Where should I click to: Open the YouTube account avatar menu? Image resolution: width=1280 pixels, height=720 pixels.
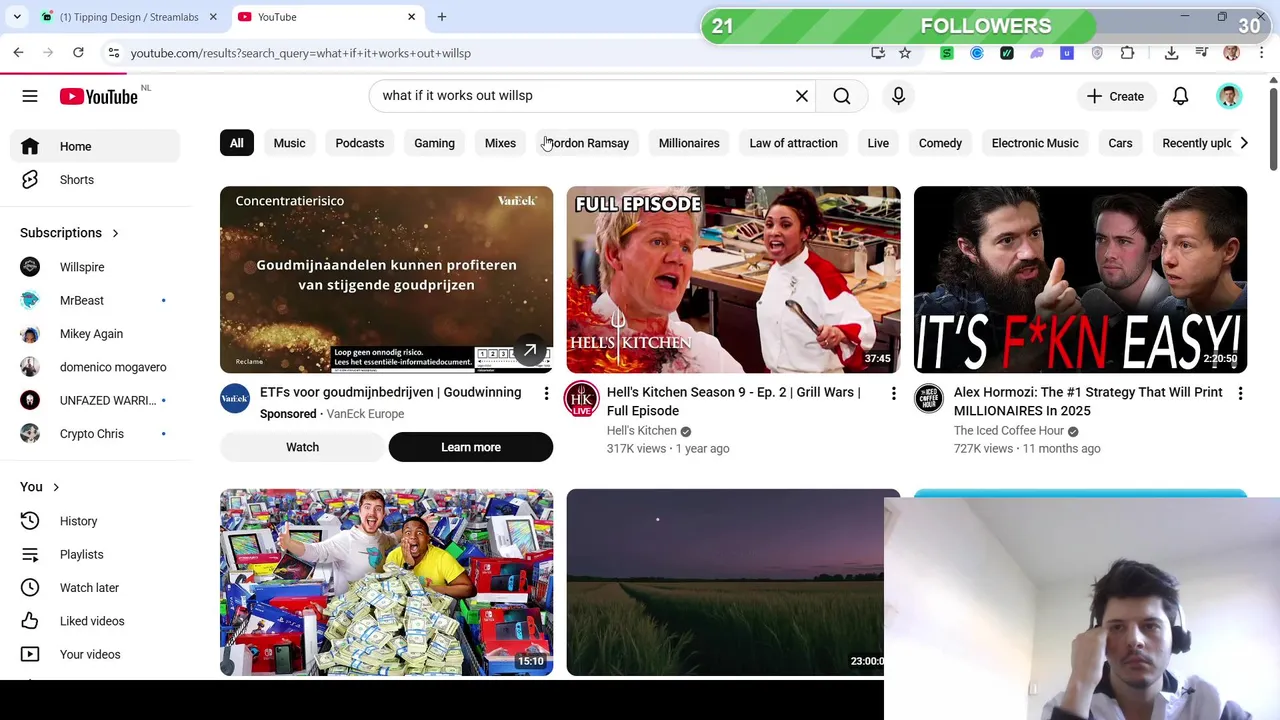click(1229, 96)
